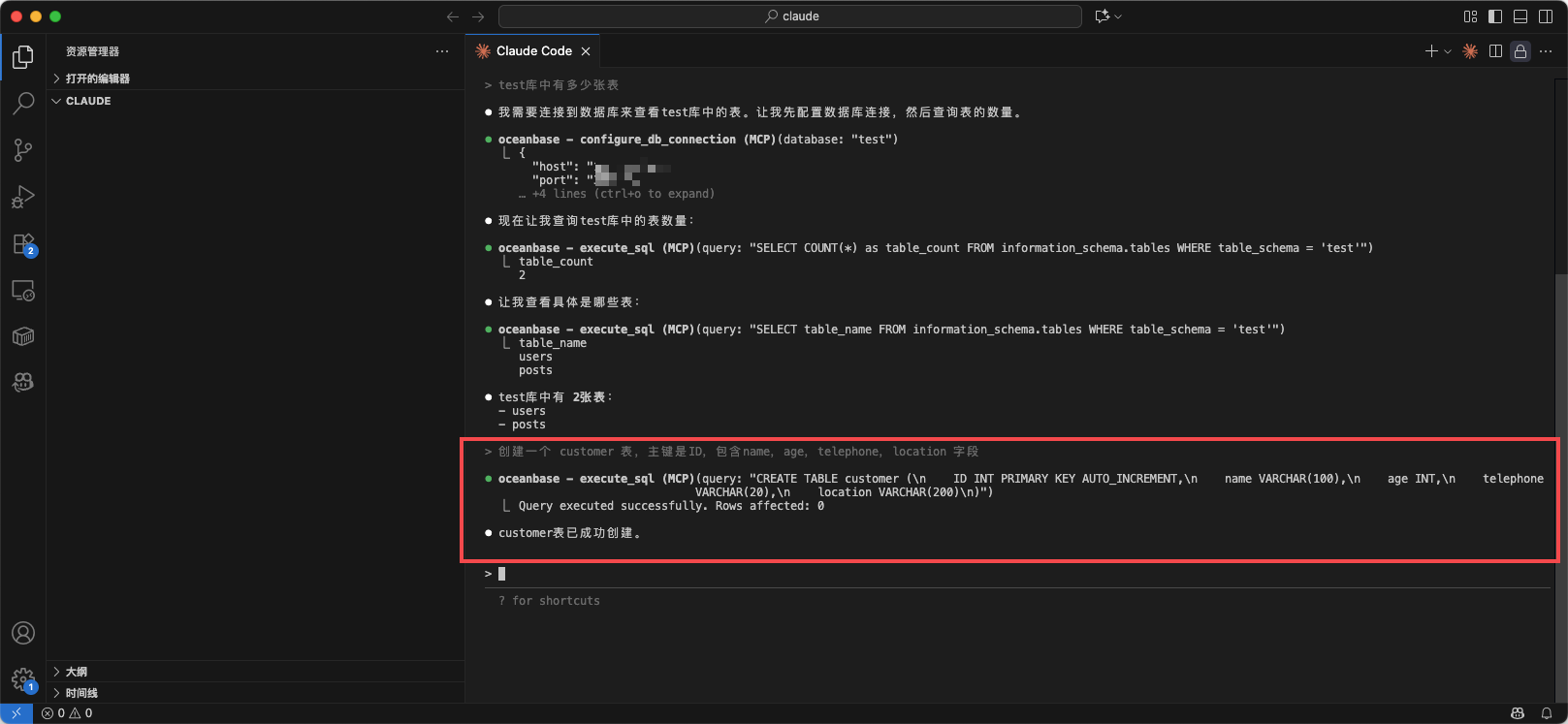Click the command center search box
Viewport: 1568px width, 724px height.
tap(790, 16)
